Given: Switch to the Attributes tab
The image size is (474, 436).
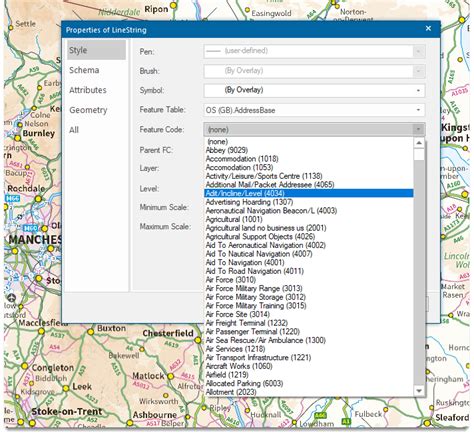Looking at the screenshot, I should point(88,90).
